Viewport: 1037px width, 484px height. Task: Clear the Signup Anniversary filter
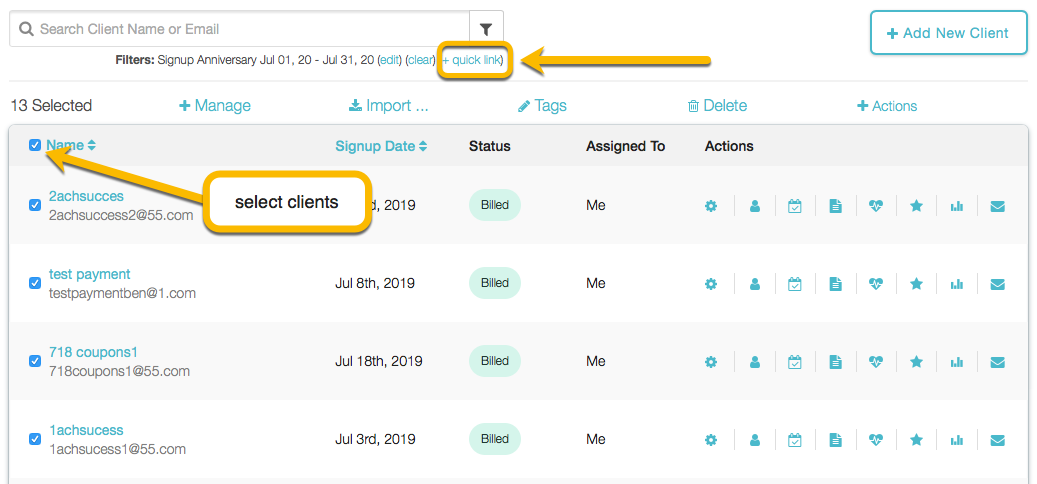tap(421, 60)
